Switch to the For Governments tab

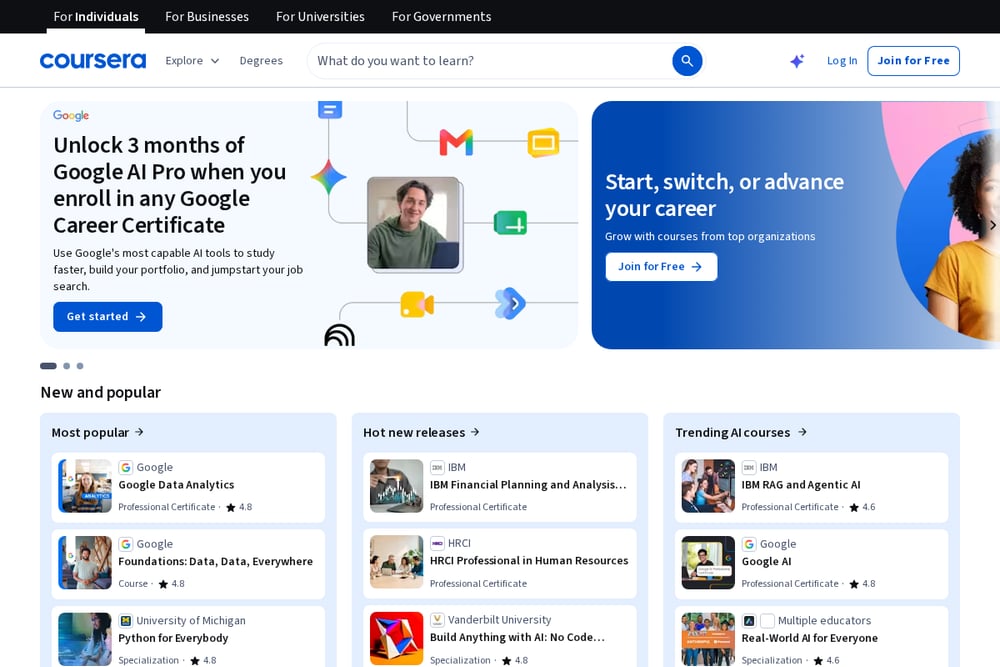[x=441, y=17]
